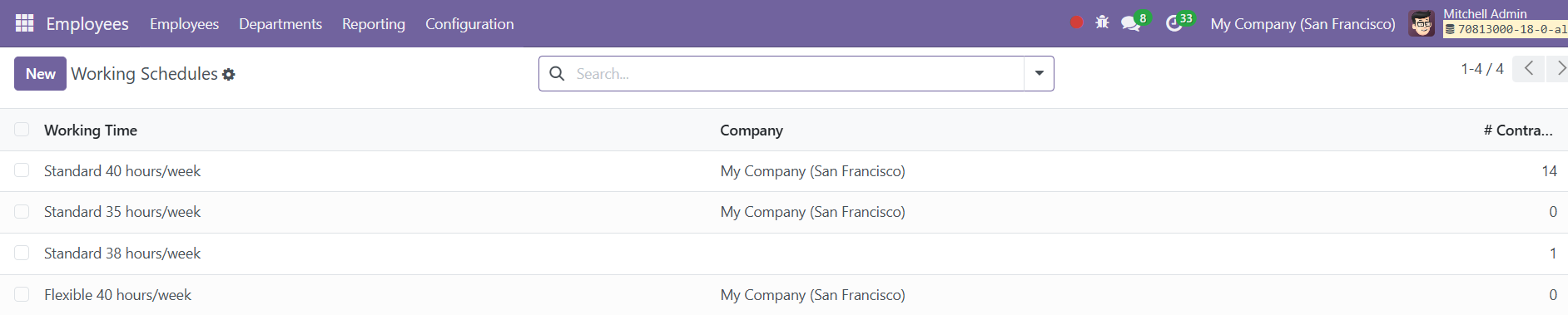
Task: Check the Flexible 40 hours/week row
Action: (22, 294)
